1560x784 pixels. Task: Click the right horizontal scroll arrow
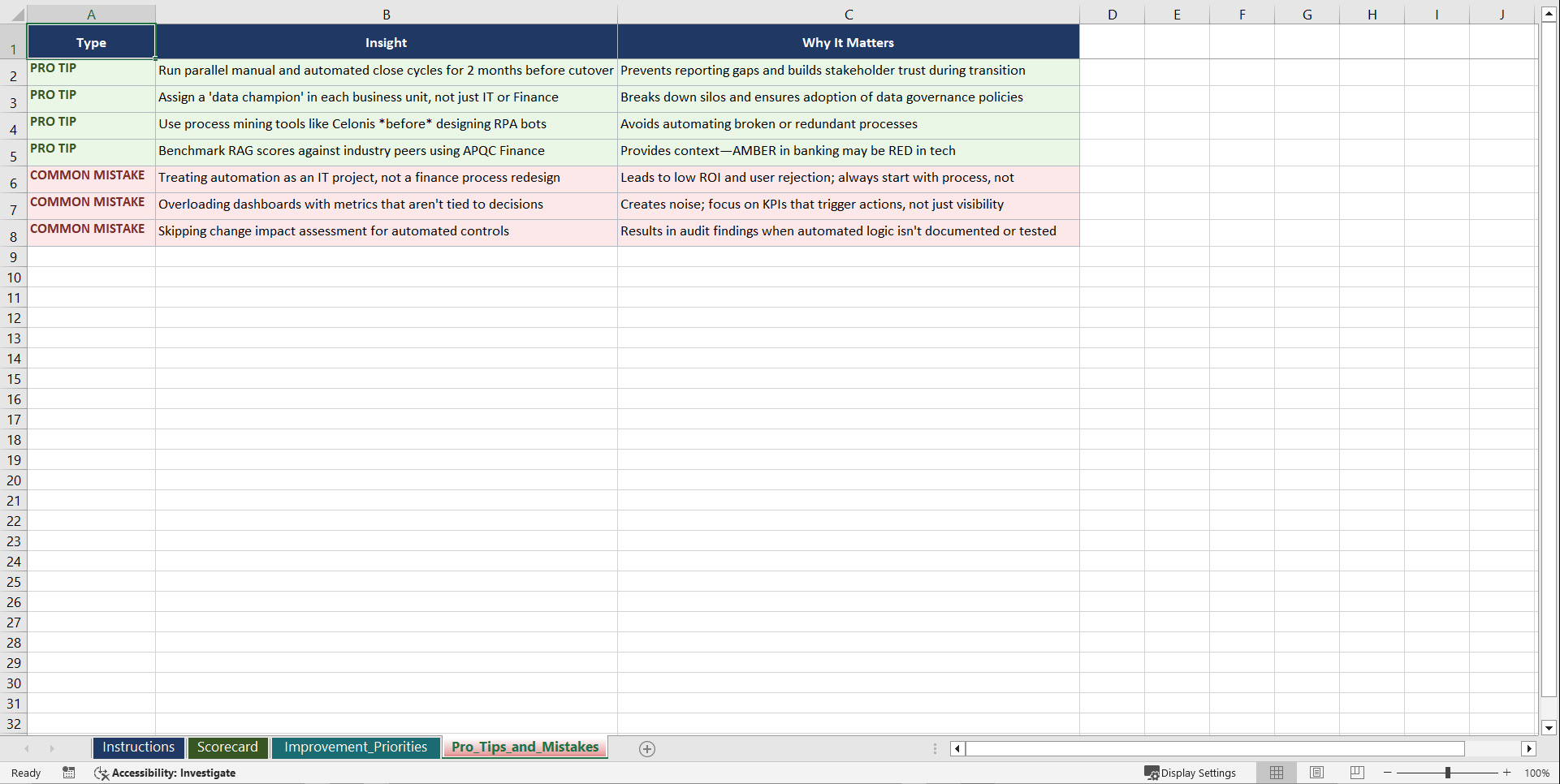click(x=1530, y=748)
